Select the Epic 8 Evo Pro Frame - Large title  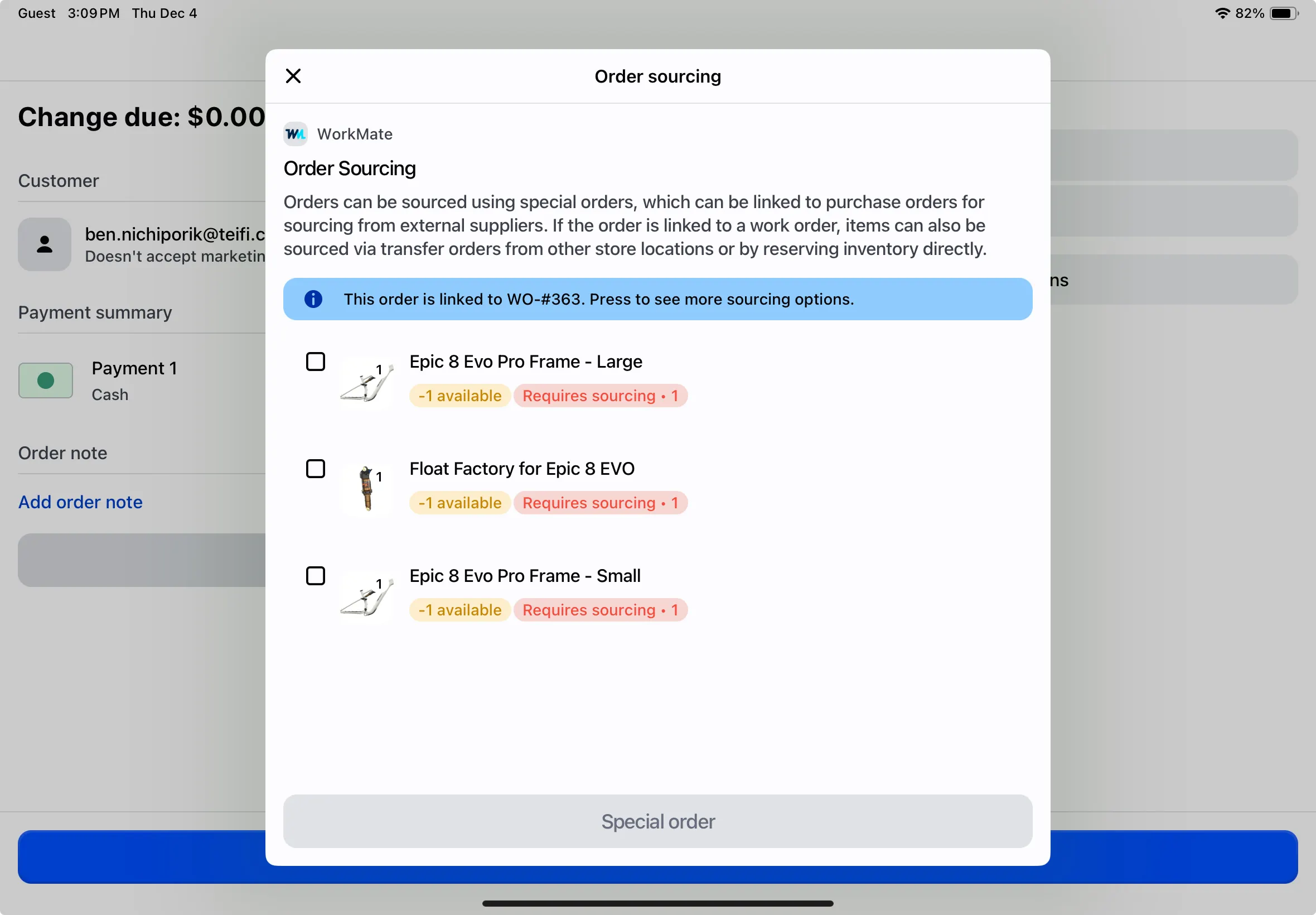(x=525, y=362)
